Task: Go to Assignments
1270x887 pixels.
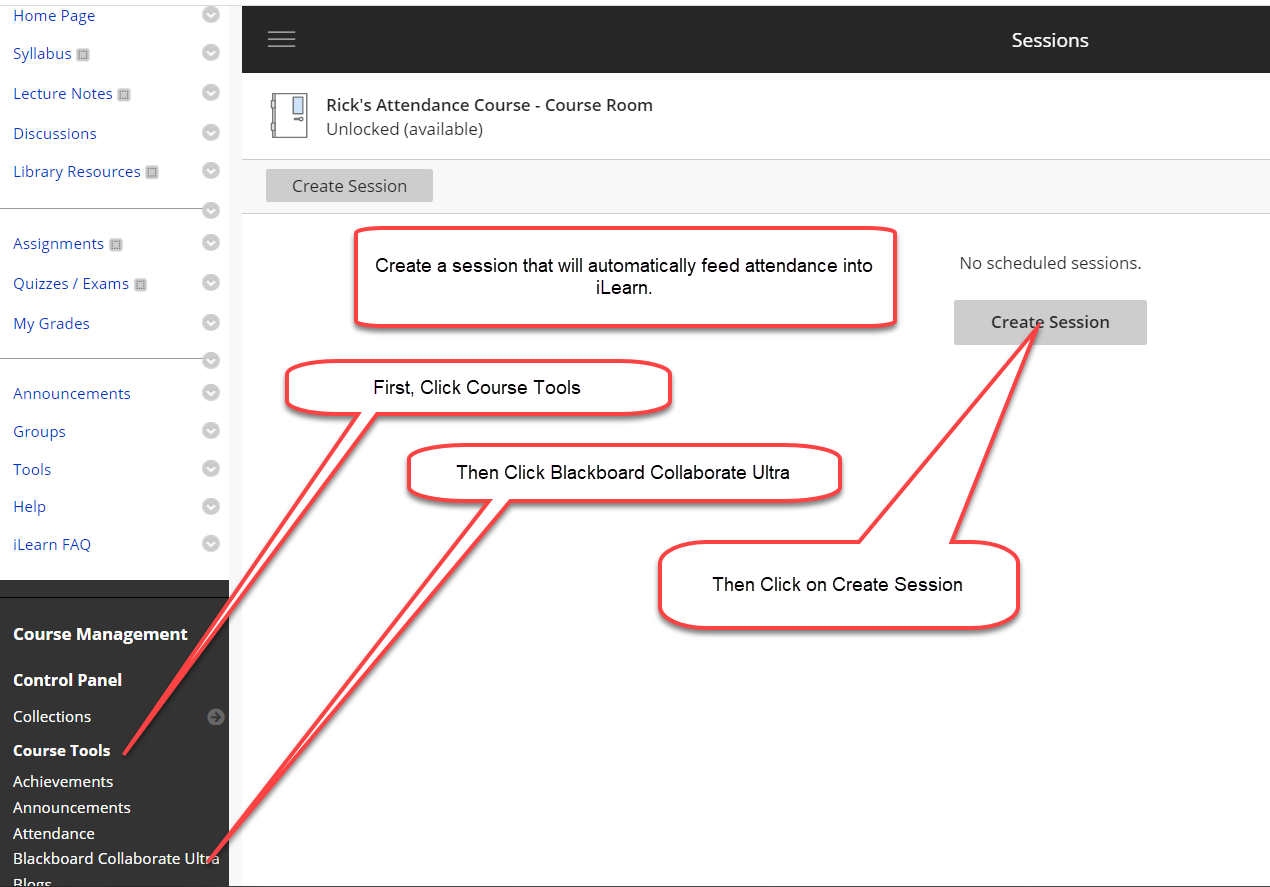Action: [58, 244]
